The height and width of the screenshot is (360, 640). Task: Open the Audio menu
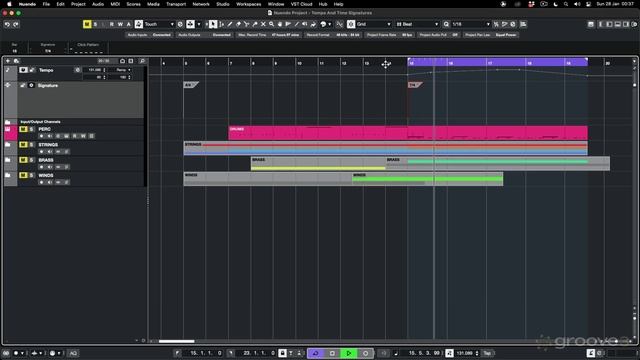pyautogui.click(x=98, y=4)
